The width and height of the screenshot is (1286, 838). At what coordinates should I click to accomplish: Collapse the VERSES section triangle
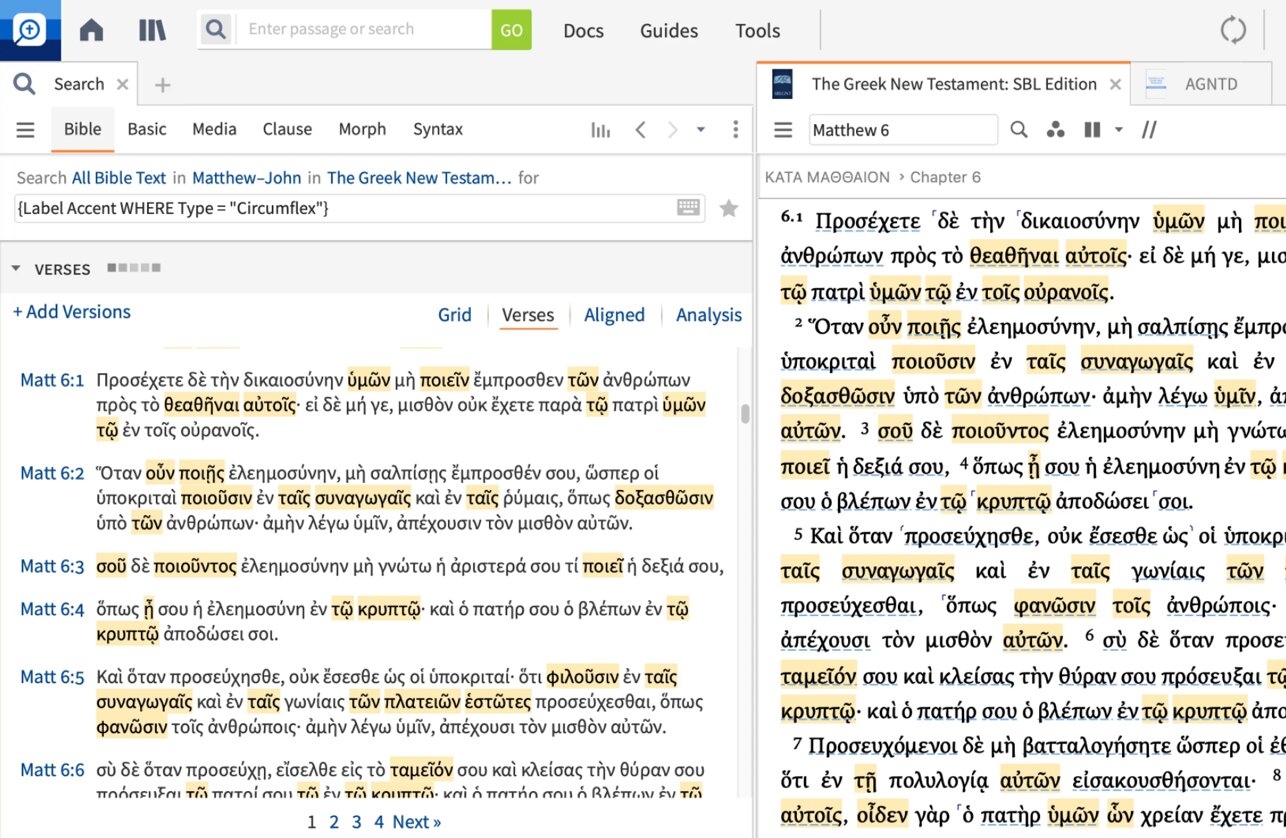tap(16, 269)
